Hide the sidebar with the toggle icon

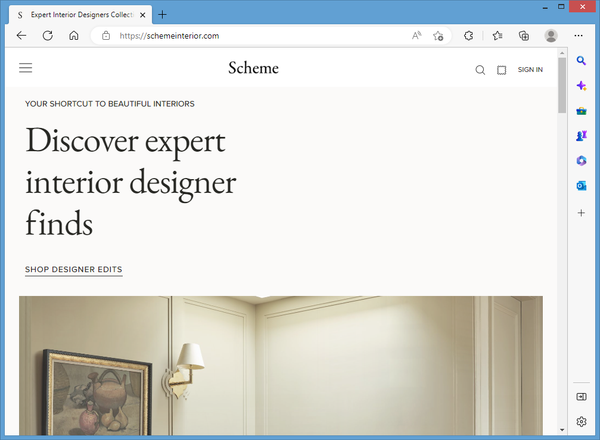[x=581, y=397]
